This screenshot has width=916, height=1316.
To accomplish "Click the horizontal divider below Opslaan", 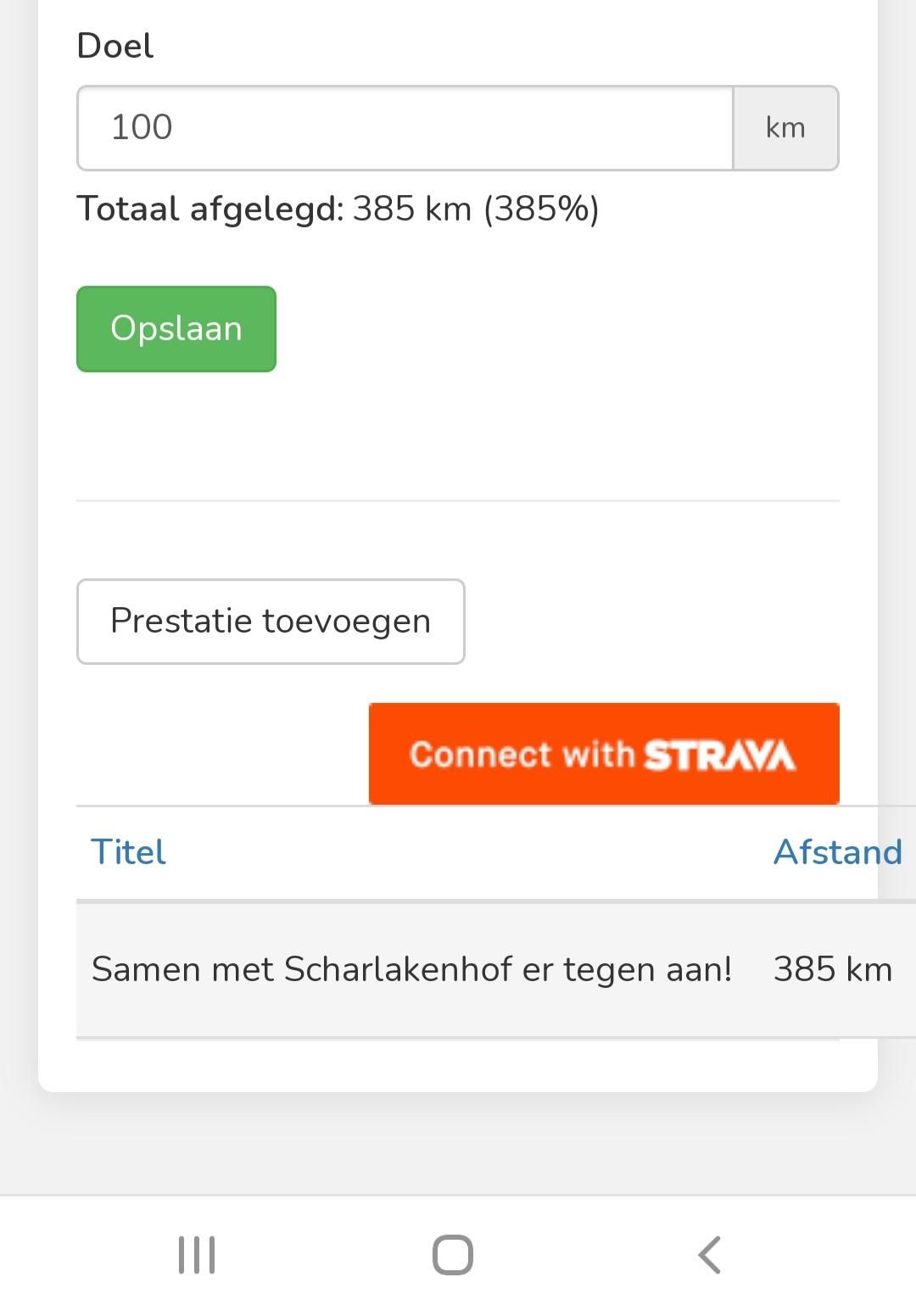I will 458,500.
